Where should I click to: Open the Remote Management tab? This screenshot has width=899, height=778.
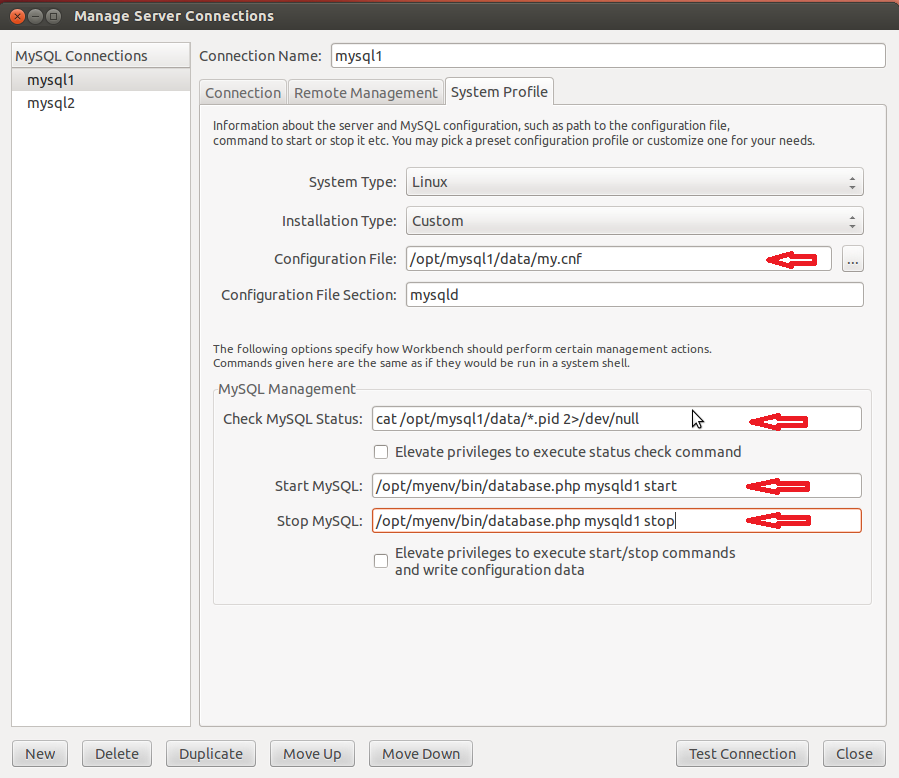365,92
